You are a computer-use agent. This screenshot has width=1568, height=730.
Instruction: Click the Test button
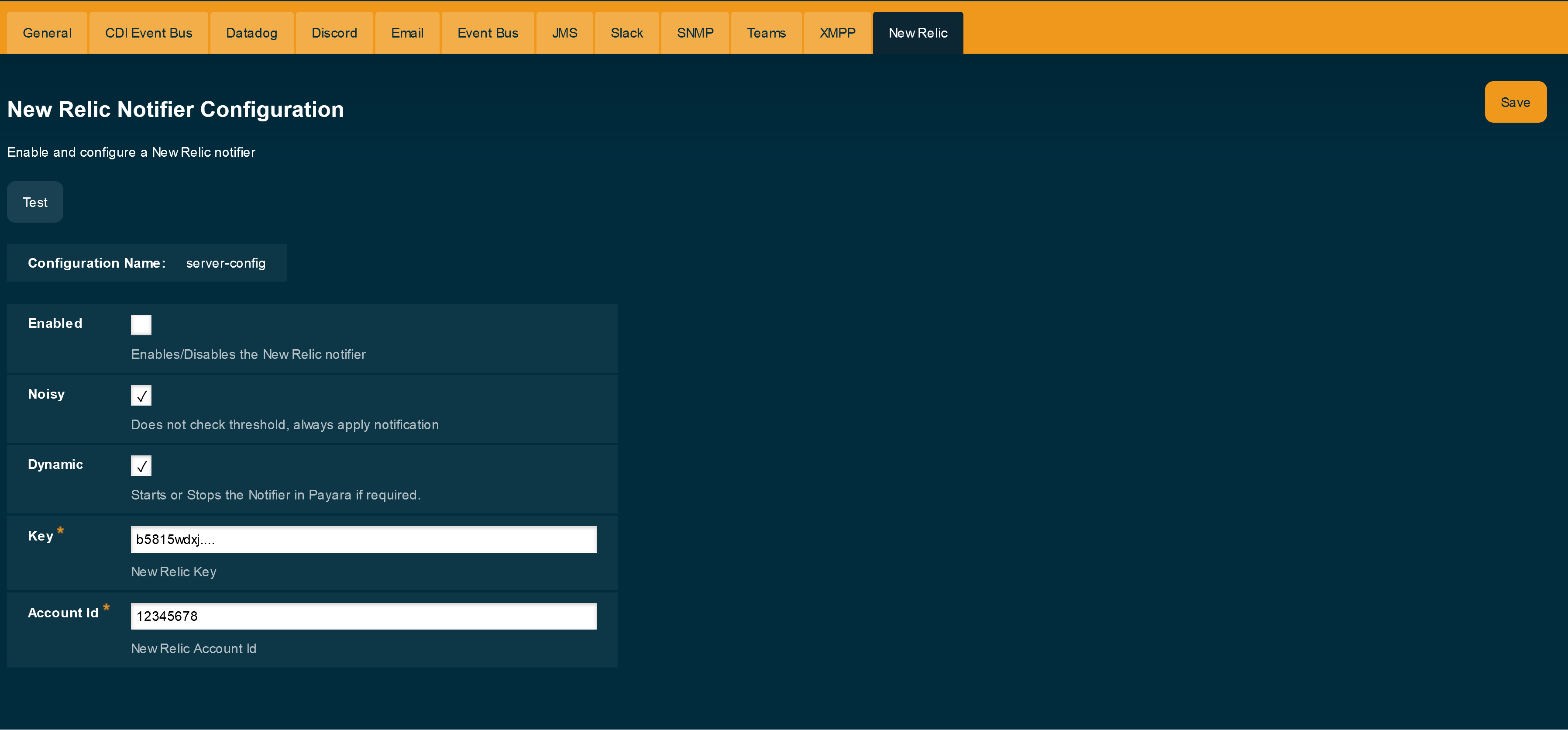tap(35, 202)
